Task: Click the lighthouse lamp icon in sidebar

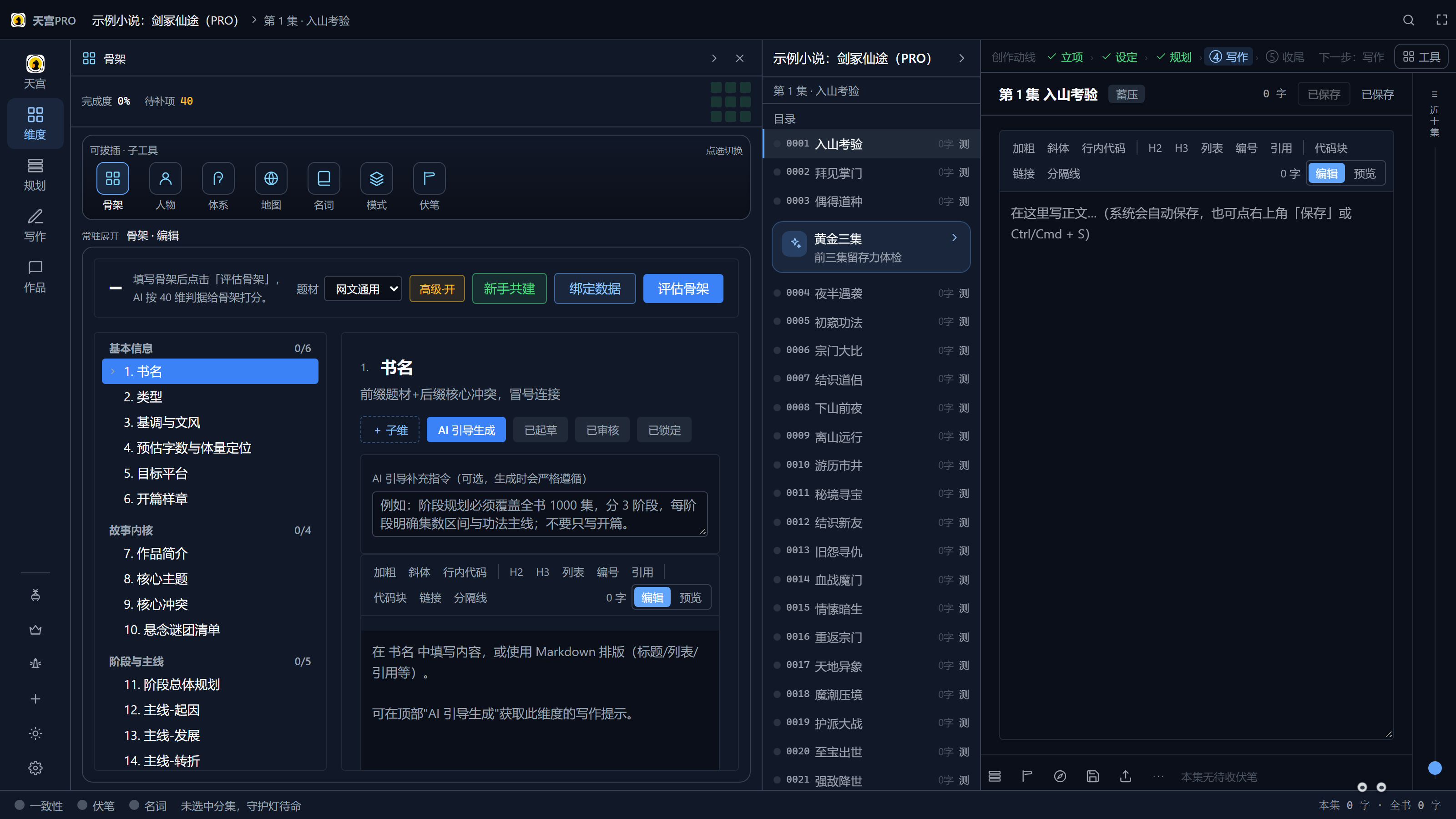Action: [35, 663]
